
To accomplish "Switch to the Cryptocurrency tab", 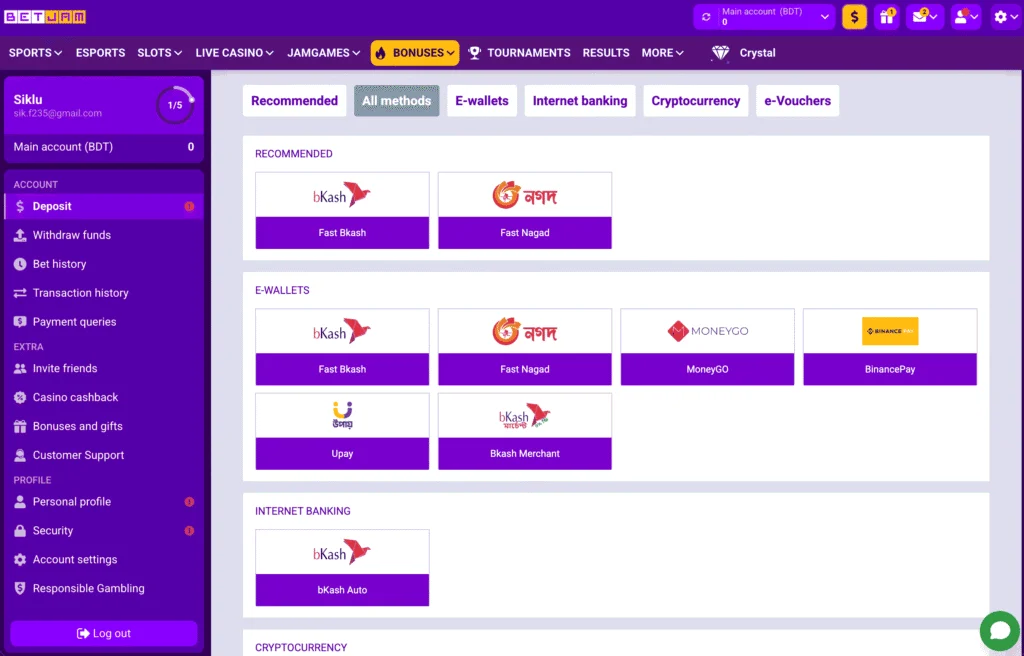I will [696, 101].
